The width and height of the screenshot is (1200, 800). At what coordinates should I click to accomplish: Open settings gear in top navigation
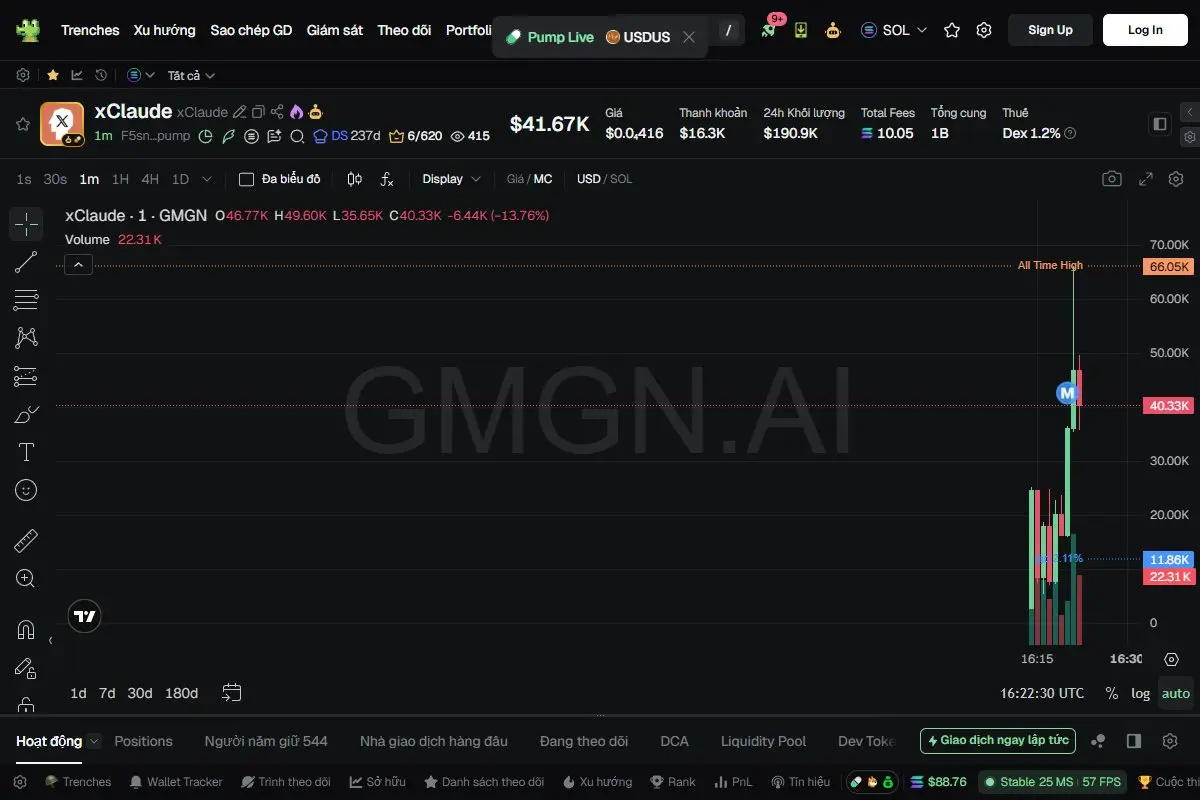[984, 30]
